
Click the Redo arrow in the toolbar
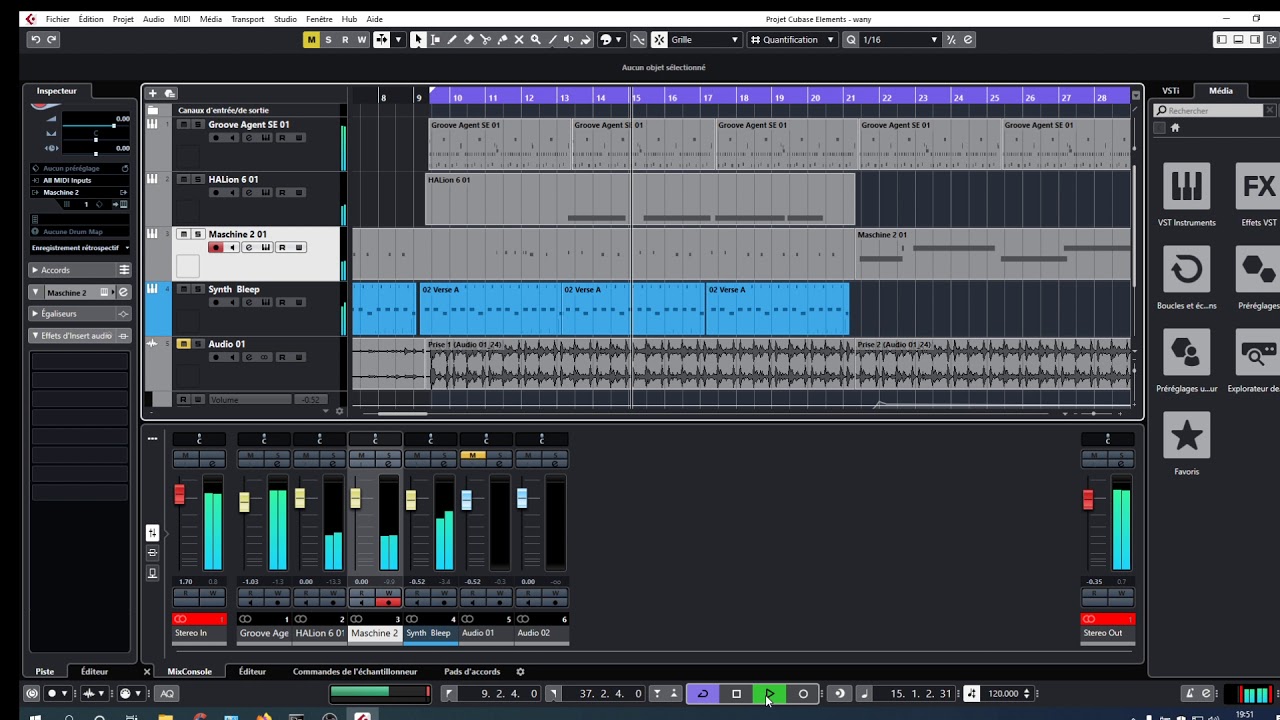[x=52, y=40]
